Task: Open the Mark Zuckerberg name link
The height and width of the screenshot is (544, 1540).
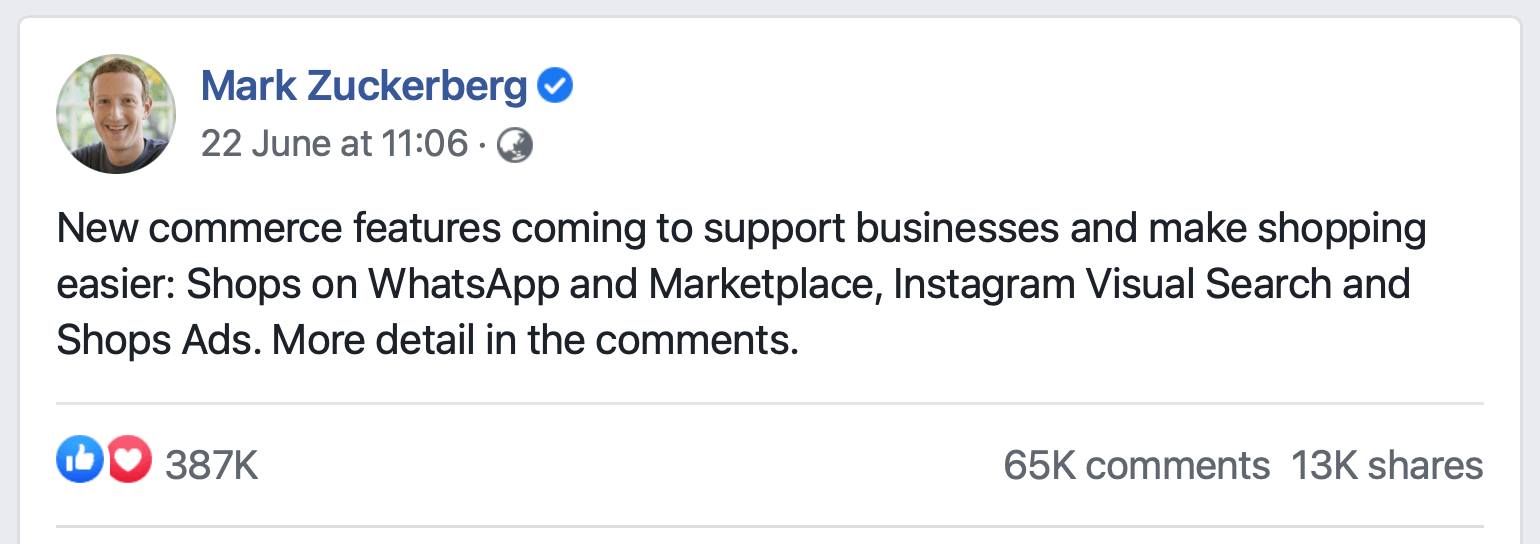Action: [364, 87]
